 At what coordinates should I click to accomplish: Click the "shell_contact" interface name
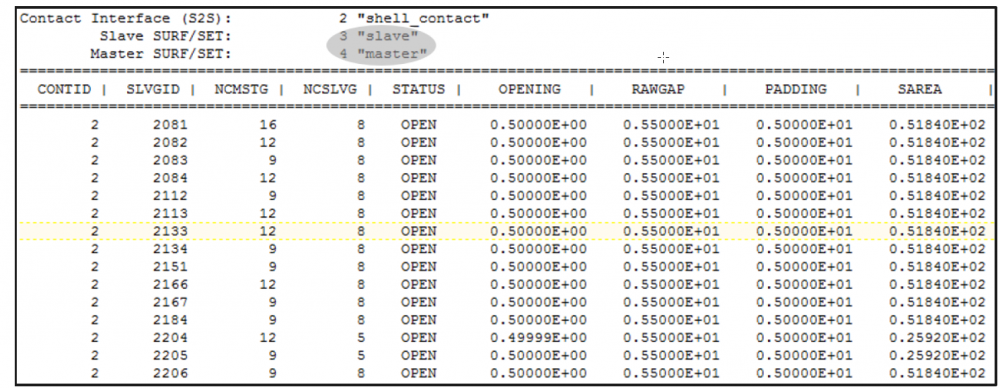click(423, 18)
